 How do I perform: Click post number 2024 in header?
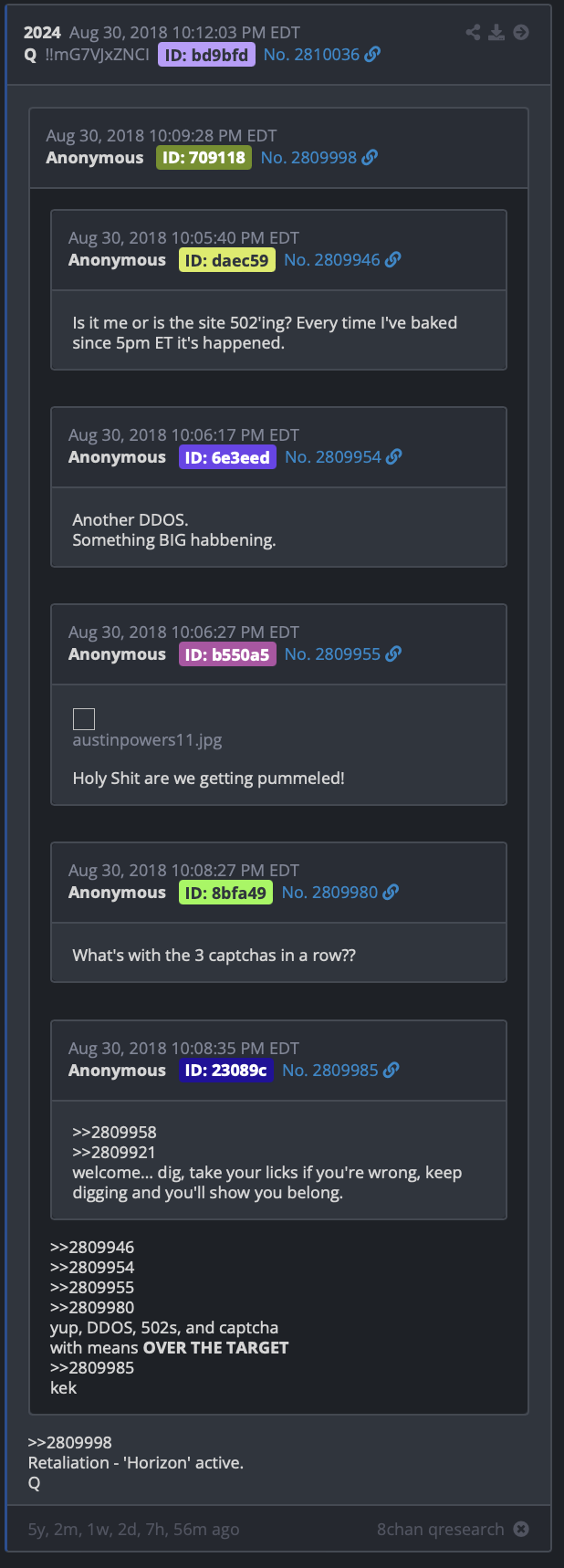pyautogui.click(x=42, y=33)
